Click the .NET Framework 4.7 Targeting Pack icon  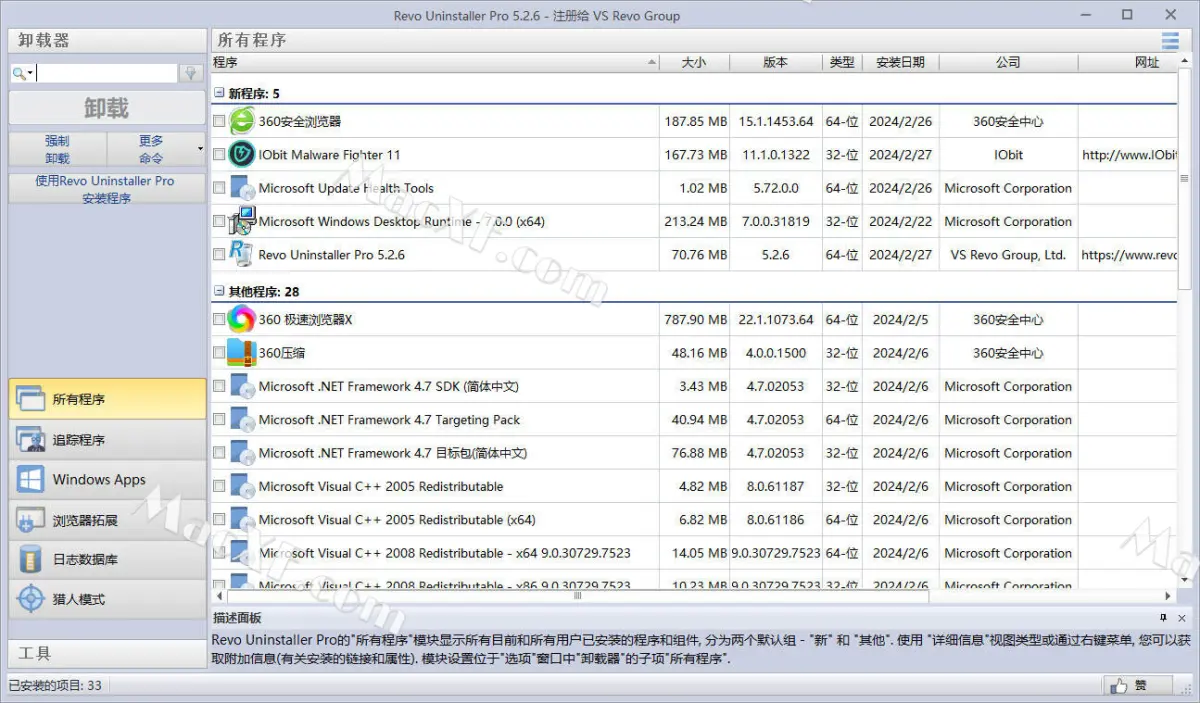[242, 419]
